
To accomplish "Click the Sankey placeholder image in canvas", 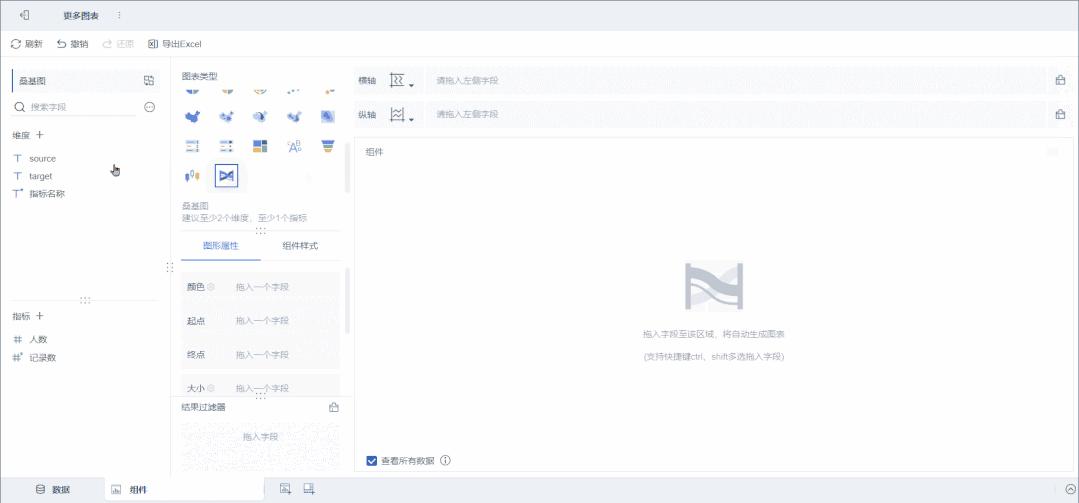I will [714, 286].
